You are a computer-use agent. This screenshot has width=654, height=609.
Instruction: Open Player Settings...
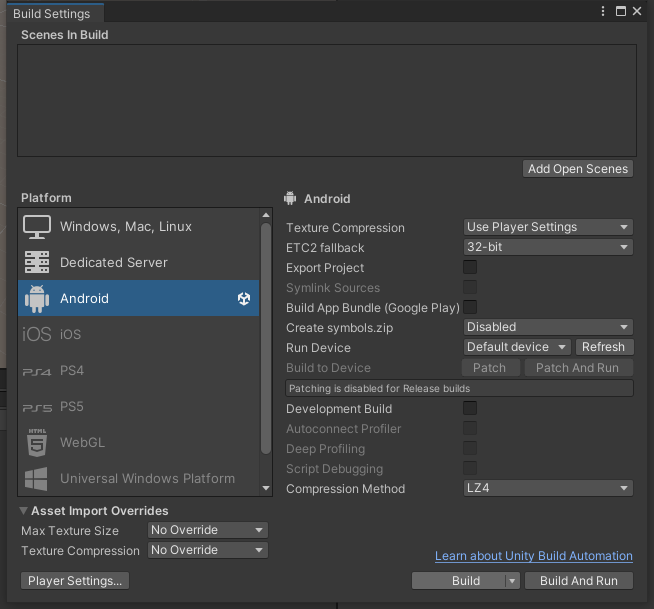tap(75, 581)
